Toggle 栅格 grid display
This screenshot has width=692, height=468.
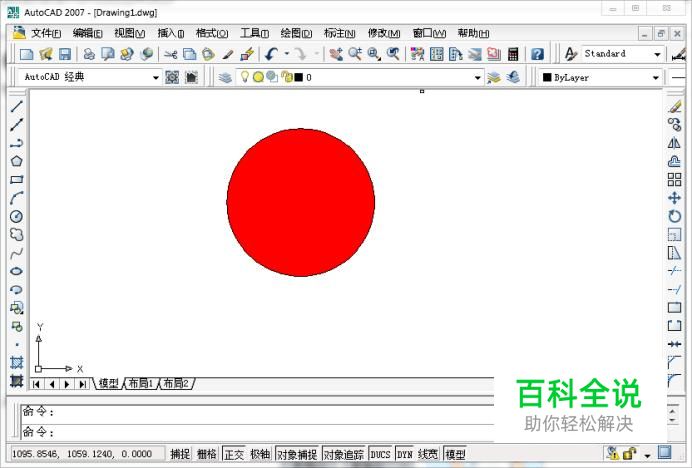[x=207, y=454]
